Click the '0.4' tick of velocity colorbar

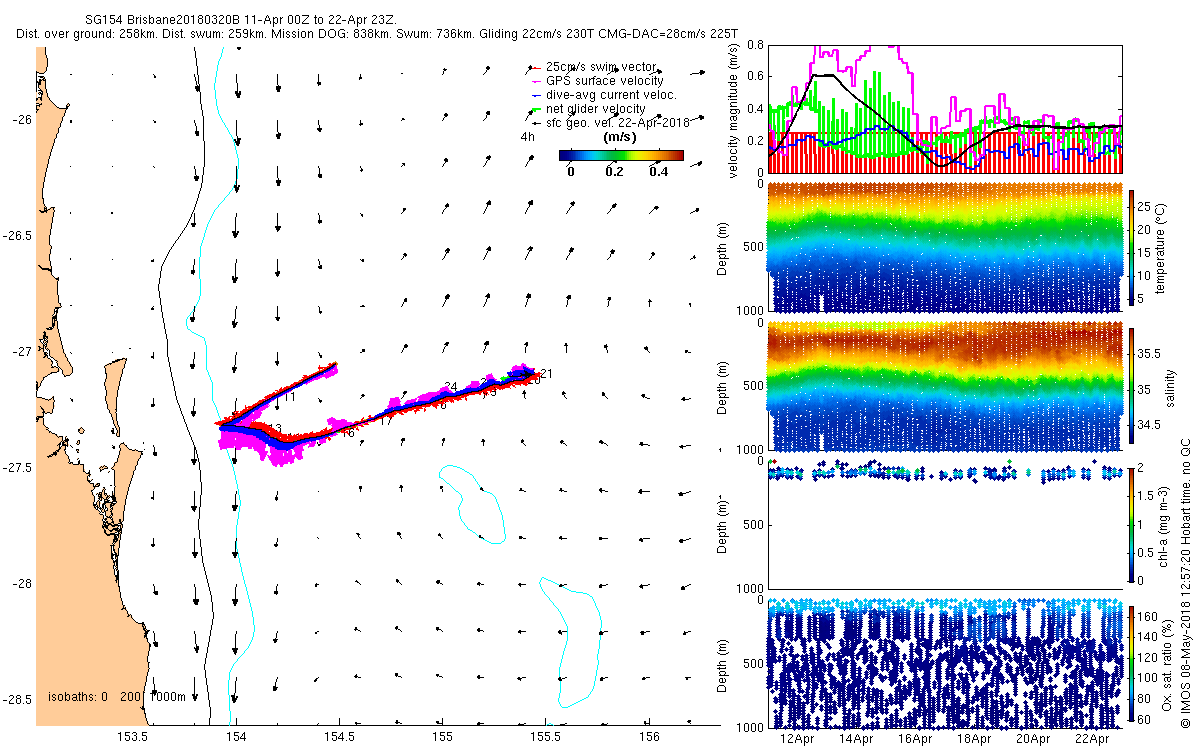pos(659,171)
